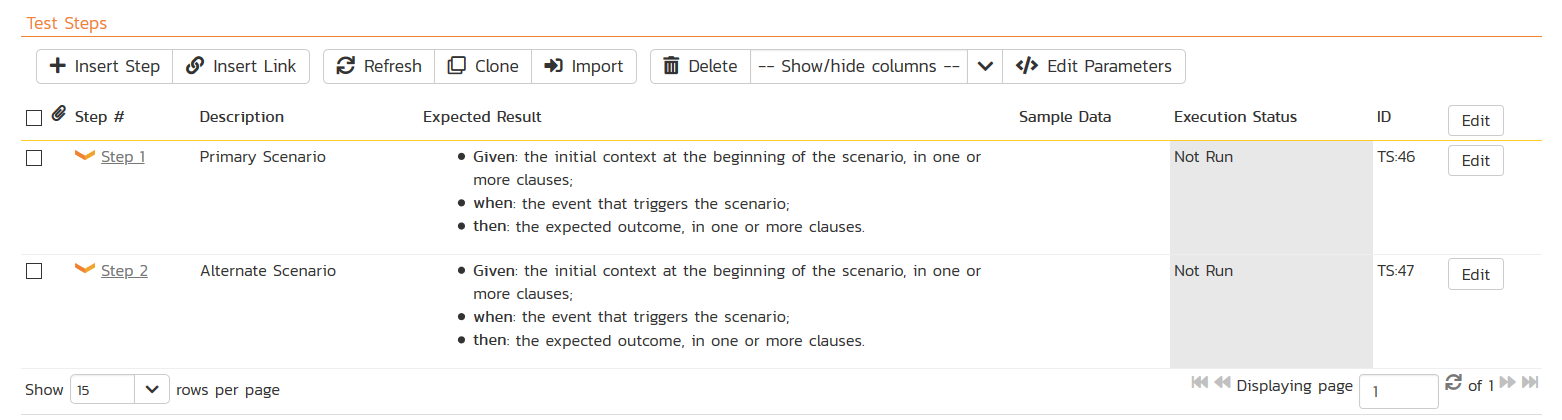Refresh the test steps list
Screen dimensions: 1562x420
point(379,66)
